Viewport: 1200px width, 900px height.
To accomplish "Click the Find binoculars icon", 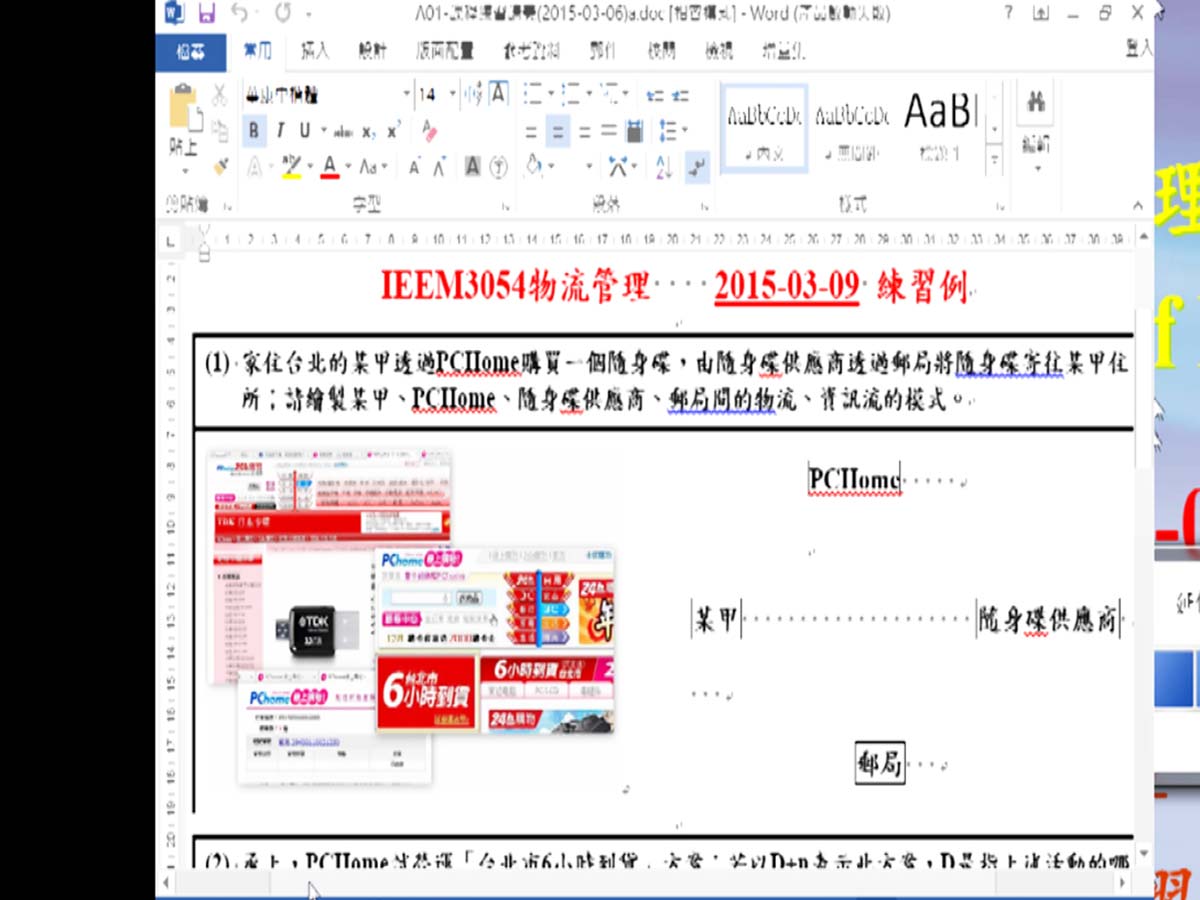I will pos(1036,102).
